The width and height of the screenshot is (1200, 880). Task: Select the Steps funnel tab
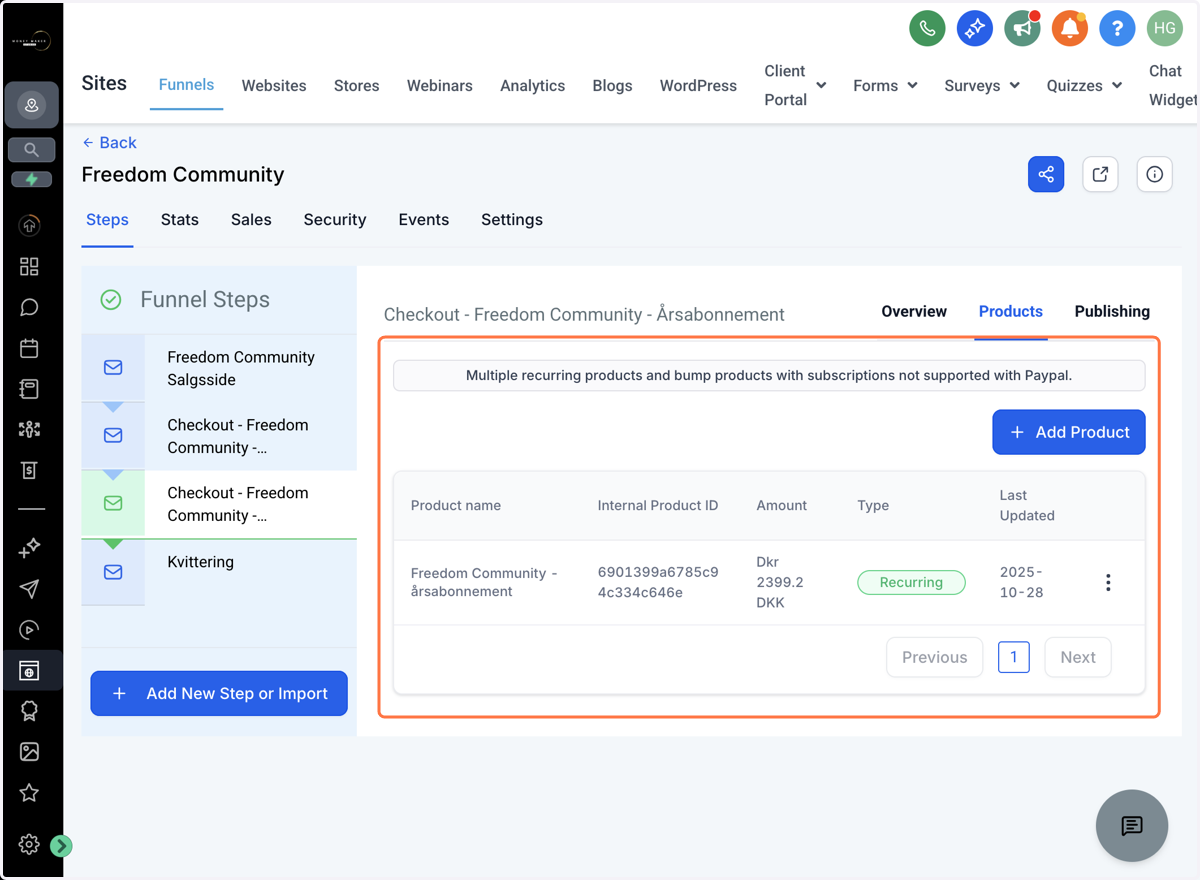click(107, 220)
